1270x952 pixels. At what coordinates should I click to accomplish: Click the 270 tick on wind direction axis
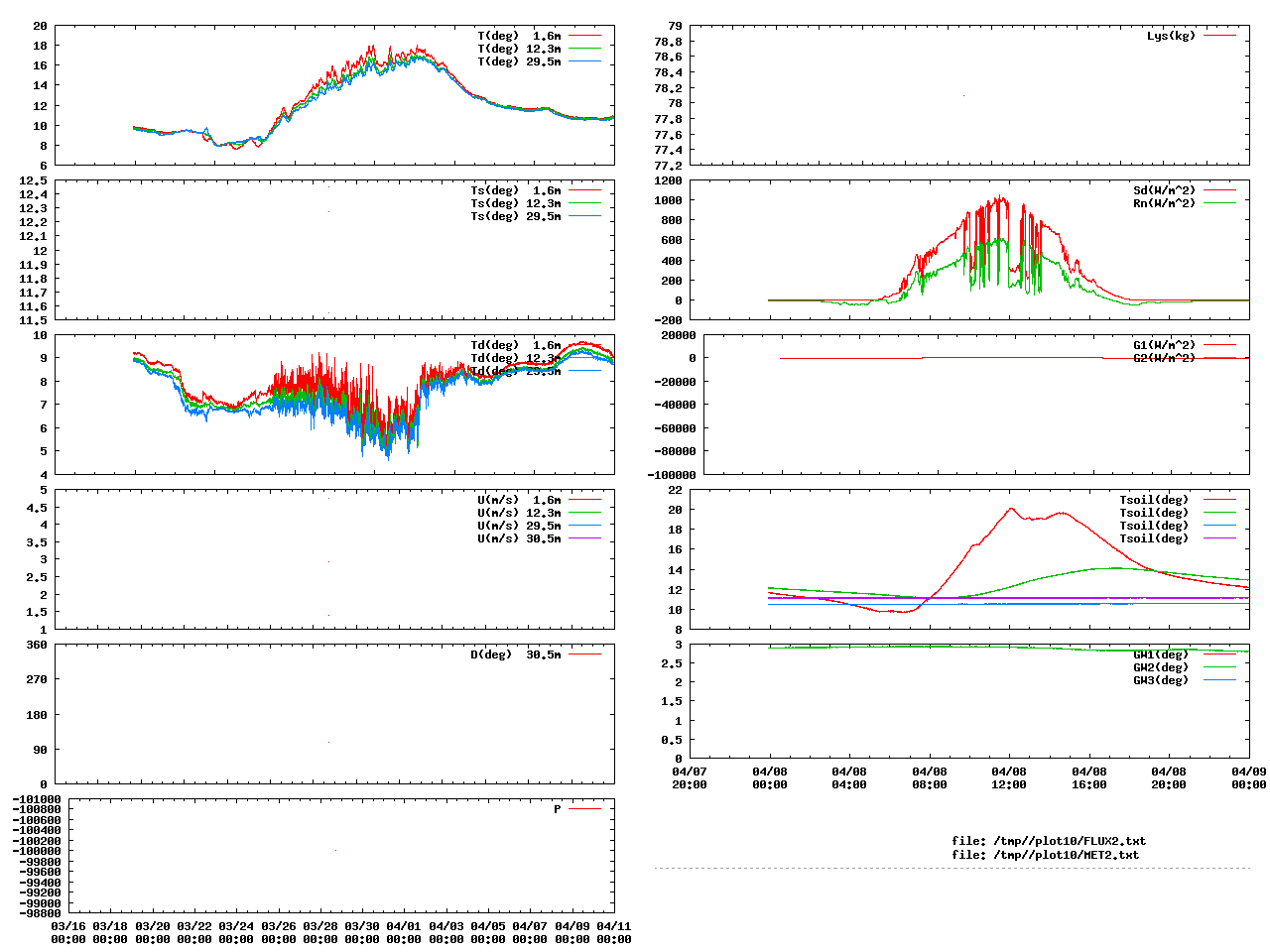click(37, 679)
